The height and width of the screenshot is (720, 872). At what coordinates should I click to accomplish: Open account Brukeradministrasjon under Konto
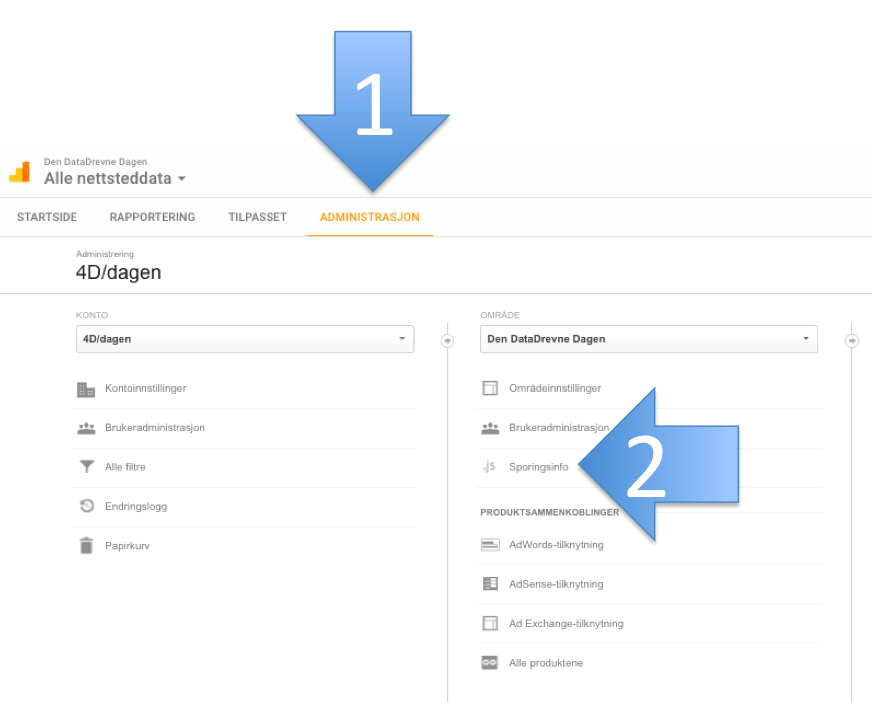pyautogui.click(x=155, y=428)
